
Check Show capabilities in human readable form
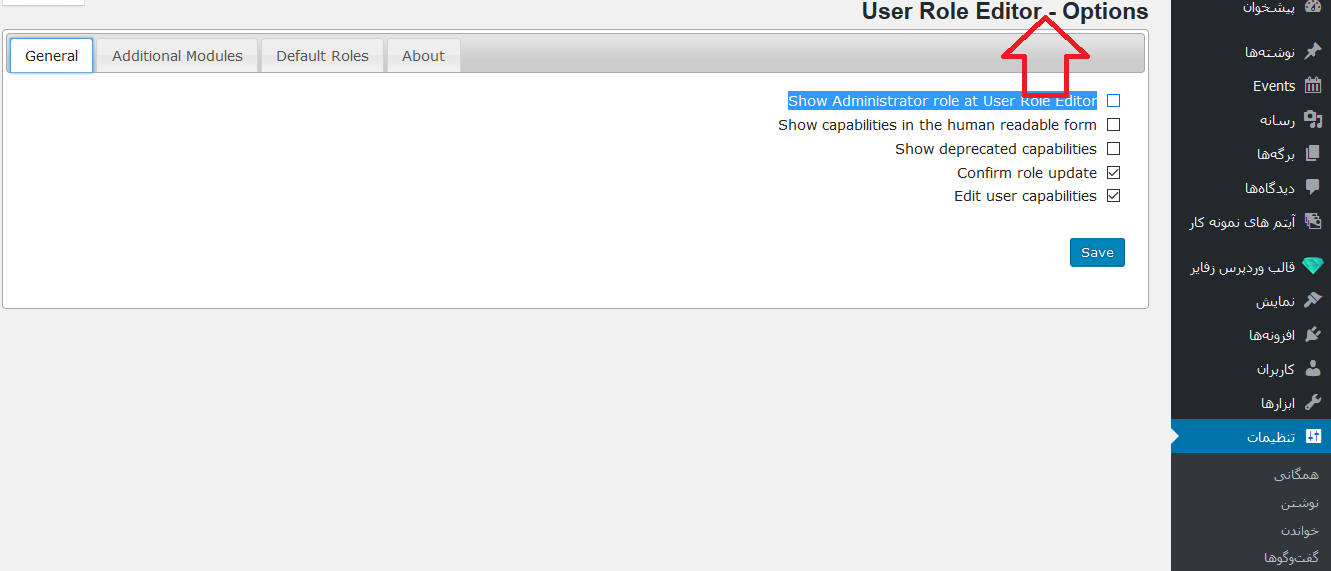pyautogui.click(x=1113, y=125)
